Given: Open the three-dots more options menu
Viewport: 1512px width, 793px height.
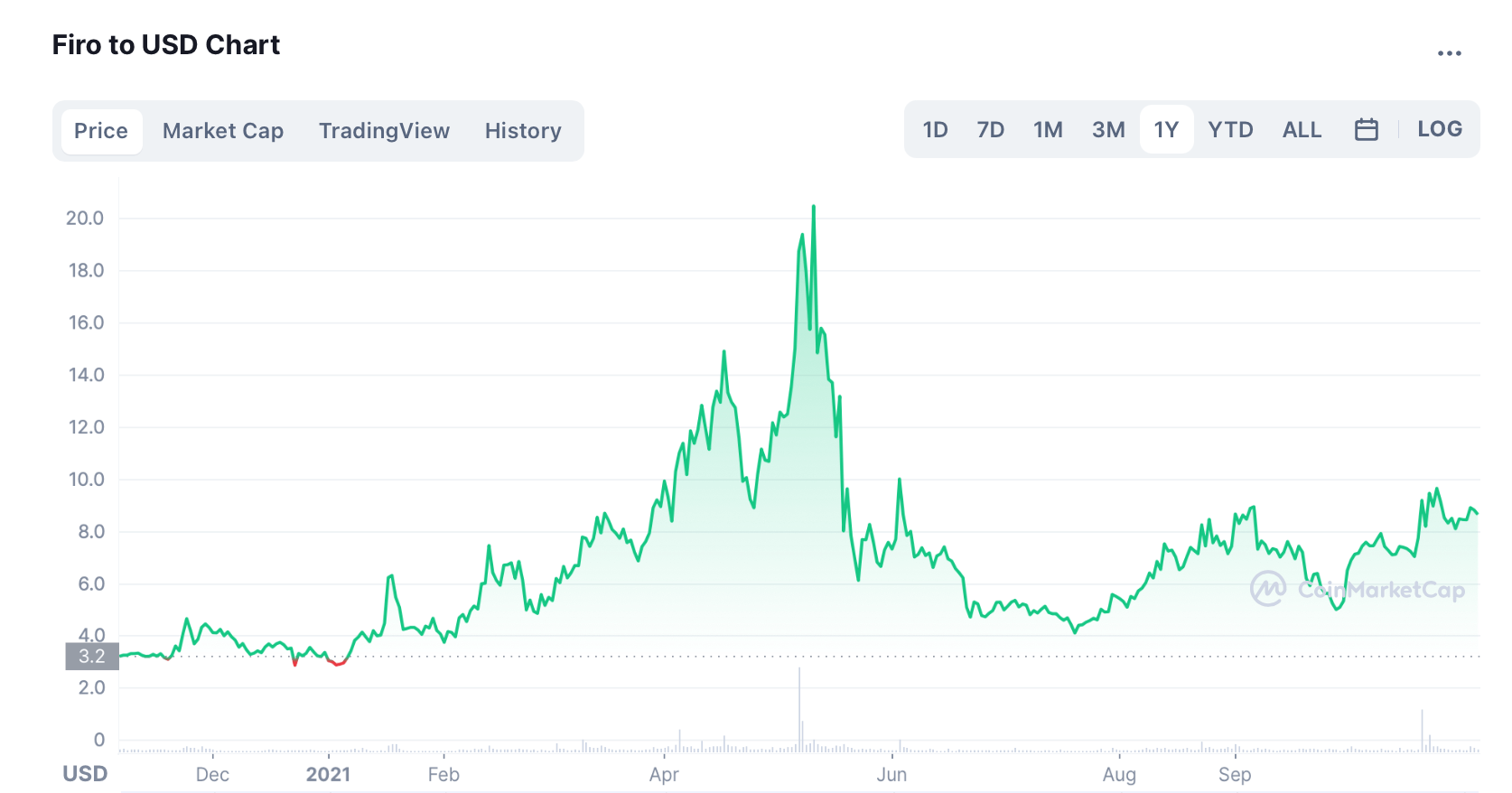Looking at the screenshot, I should pos(1449,53).
